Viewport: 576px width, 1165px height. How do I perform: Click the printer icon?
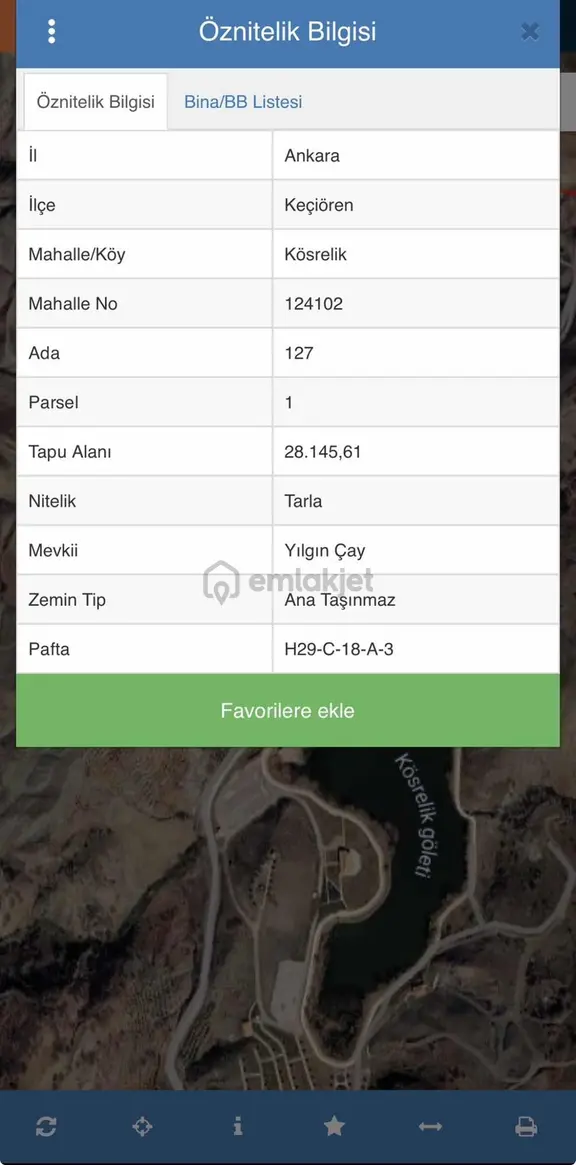[x=526, y=1126]
